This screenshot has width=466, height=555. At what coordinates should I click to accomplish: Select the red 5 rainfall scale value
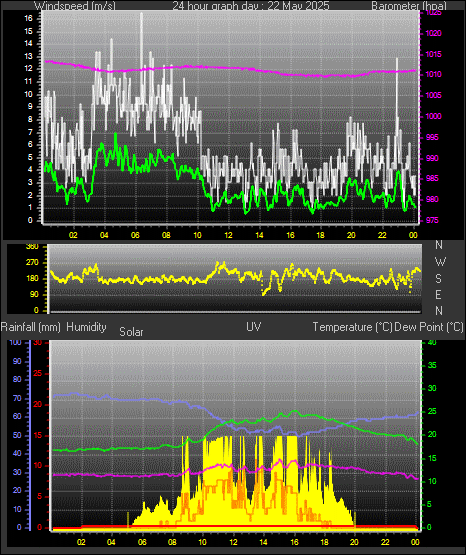[x=39, y=497]
